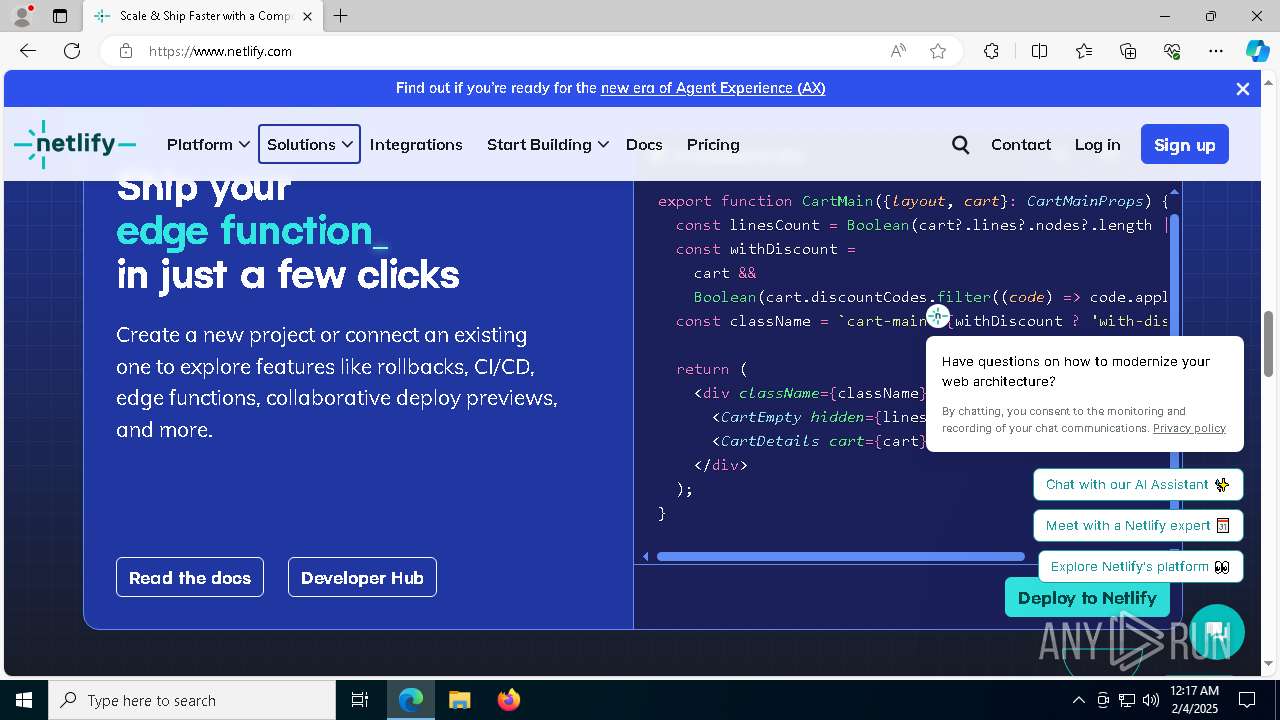This screenshot has width=1280, height=720.
Task: Open the site search magnifier icon
Action: pyautogui.click(x=961, y=145)
